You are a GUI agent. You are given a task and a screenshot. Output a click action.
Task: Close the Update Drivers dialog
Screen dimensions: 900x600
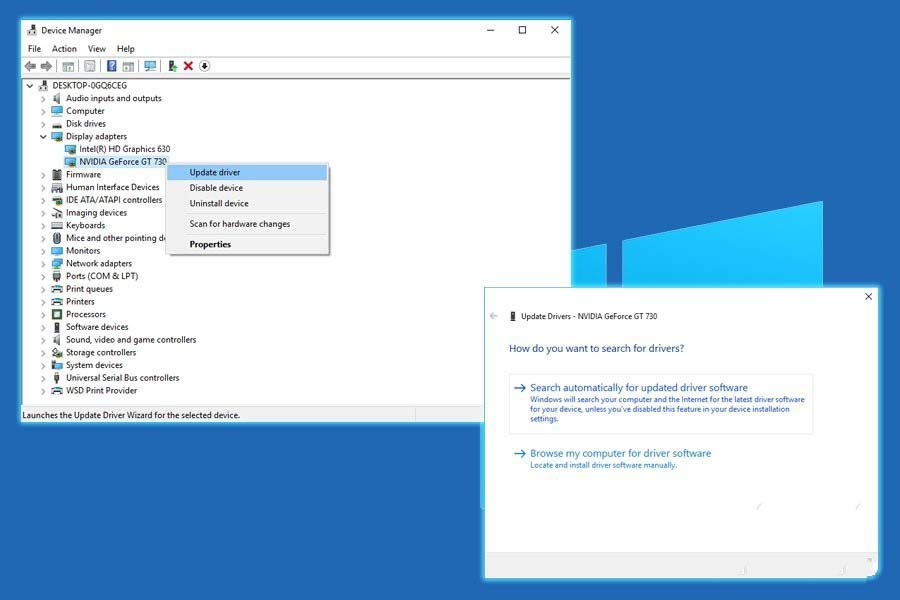pos(868,297)
